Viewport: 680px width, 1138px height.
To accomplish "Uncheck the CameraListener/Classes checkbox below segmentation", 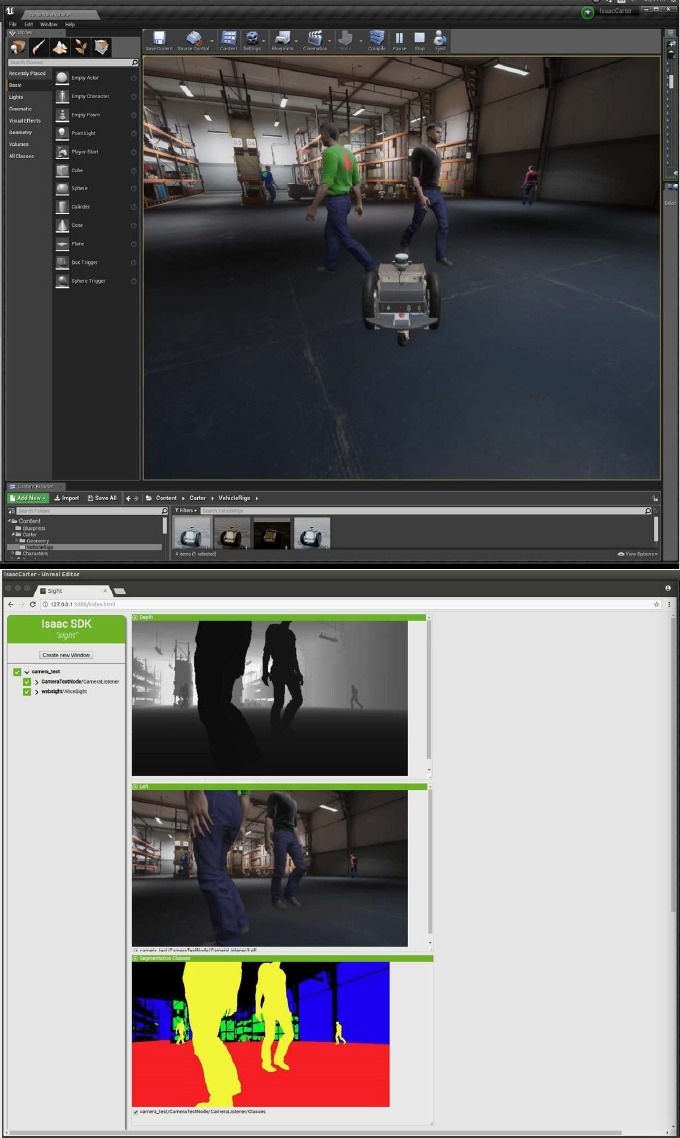I will pyautogui.click(x=136, y=1112).
